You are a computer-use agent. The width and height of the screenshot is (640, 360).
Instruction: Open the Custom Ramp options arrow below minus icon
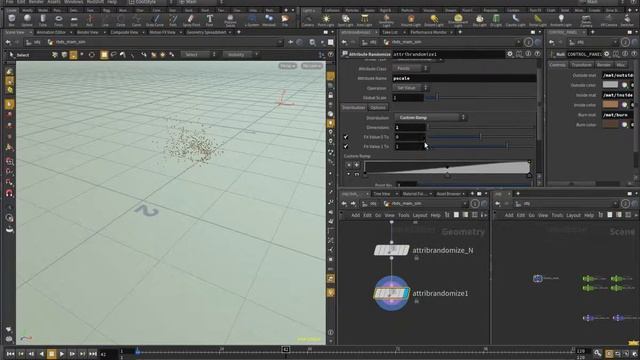[349, 174]
